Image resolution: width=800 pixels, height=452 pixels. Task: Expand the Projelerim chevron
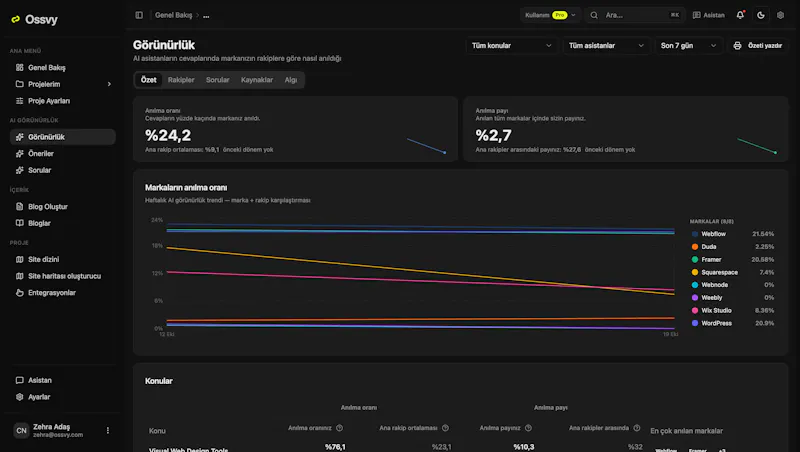tap(109, 84)
